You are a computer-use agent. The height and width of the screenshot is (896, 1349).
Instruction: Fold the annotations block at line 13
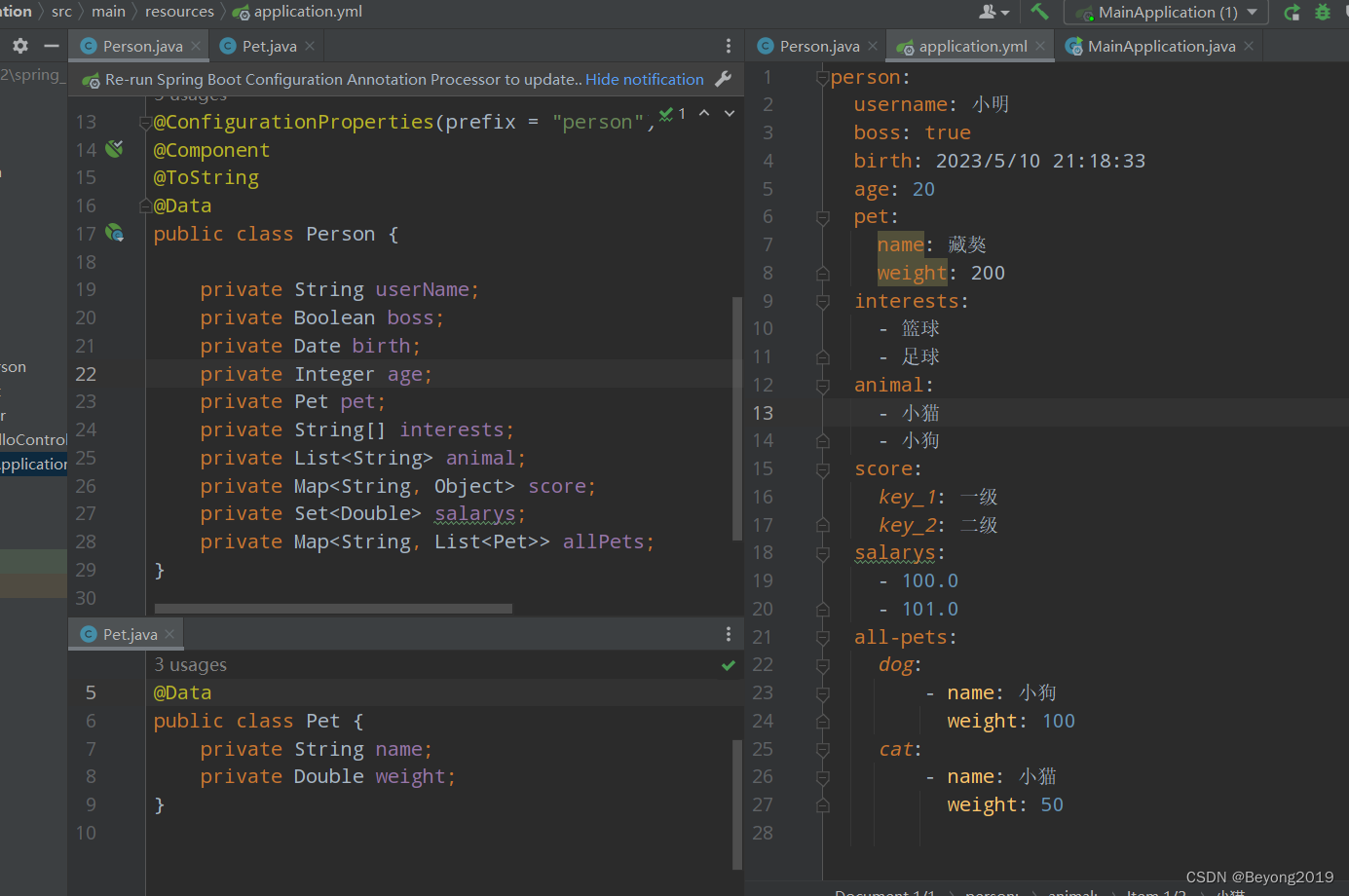click(x=145, y=123)
